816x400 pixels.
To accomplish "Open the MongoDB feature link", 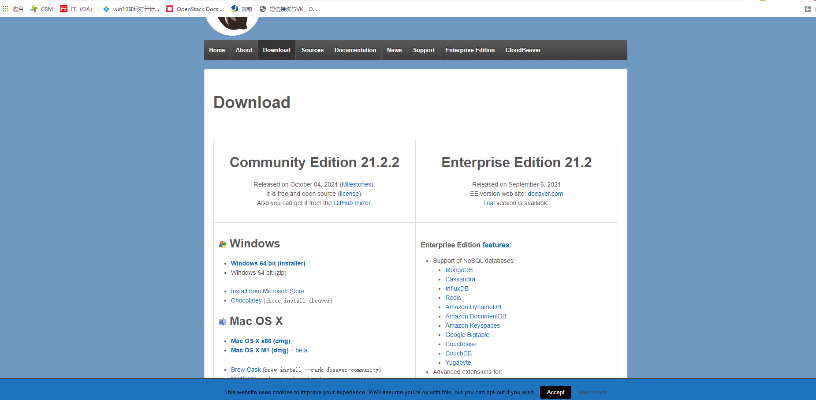I will click(460, 271).
